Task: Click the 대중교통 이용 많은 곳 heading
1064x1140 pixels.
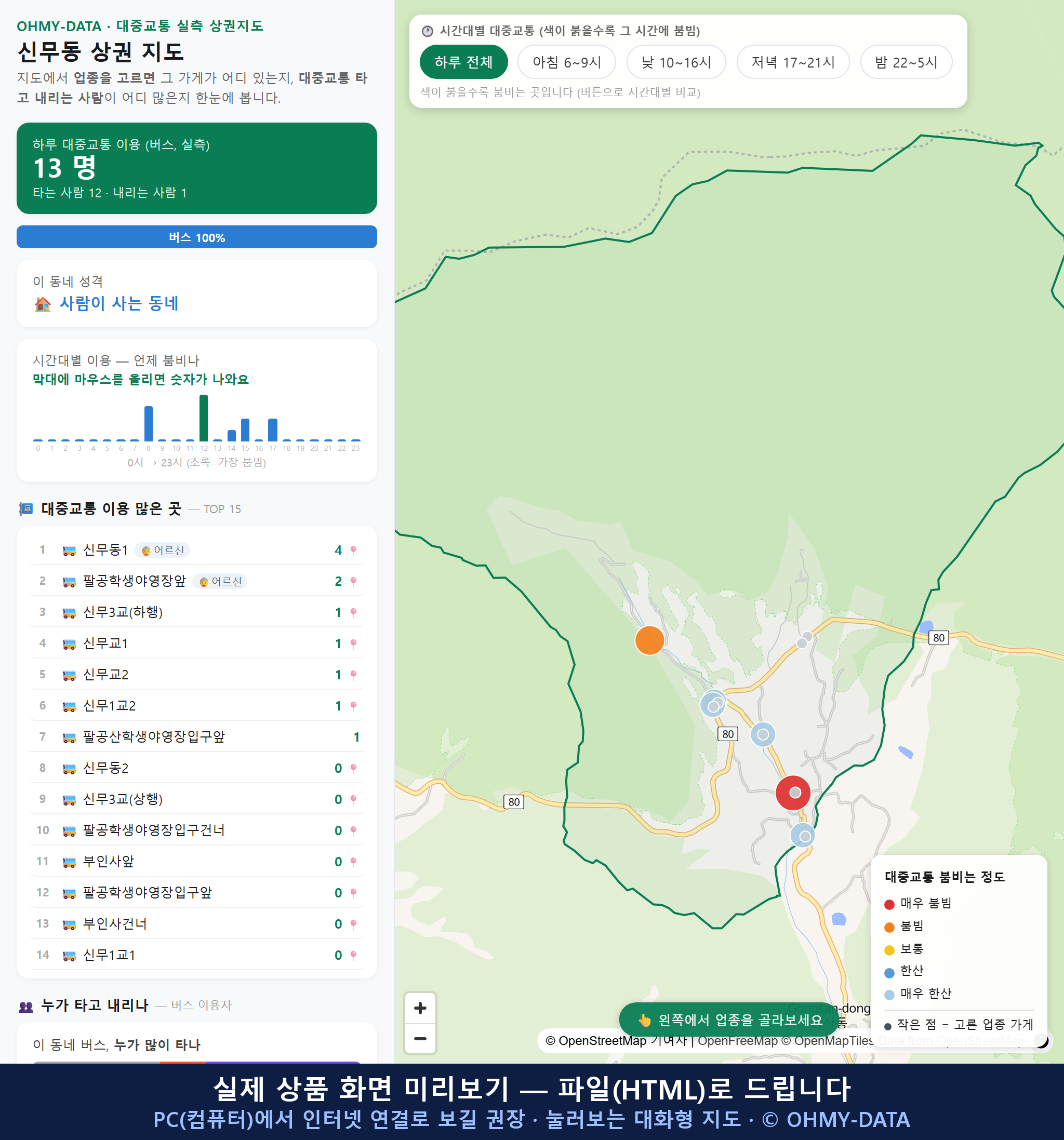Action: click(111, 508)
